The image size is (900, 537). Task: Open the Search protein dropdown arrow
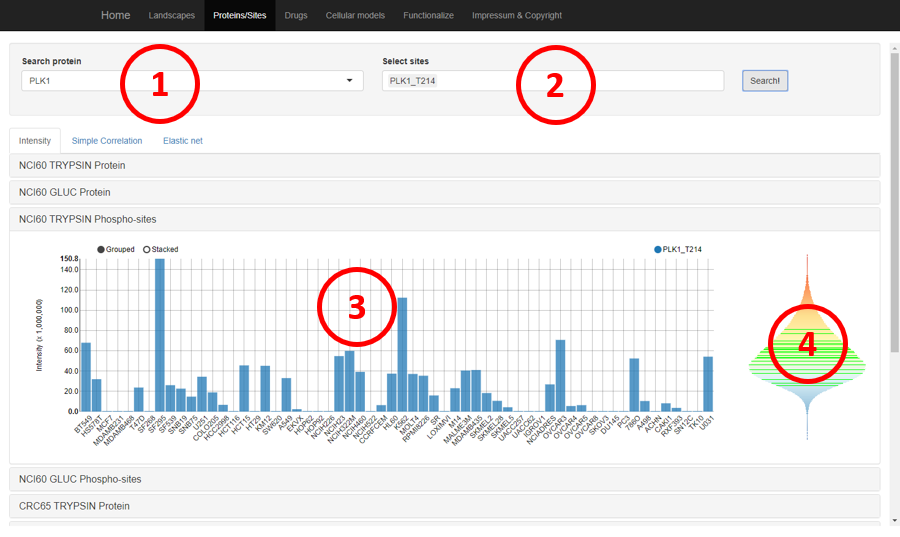[x=350, y=81]
